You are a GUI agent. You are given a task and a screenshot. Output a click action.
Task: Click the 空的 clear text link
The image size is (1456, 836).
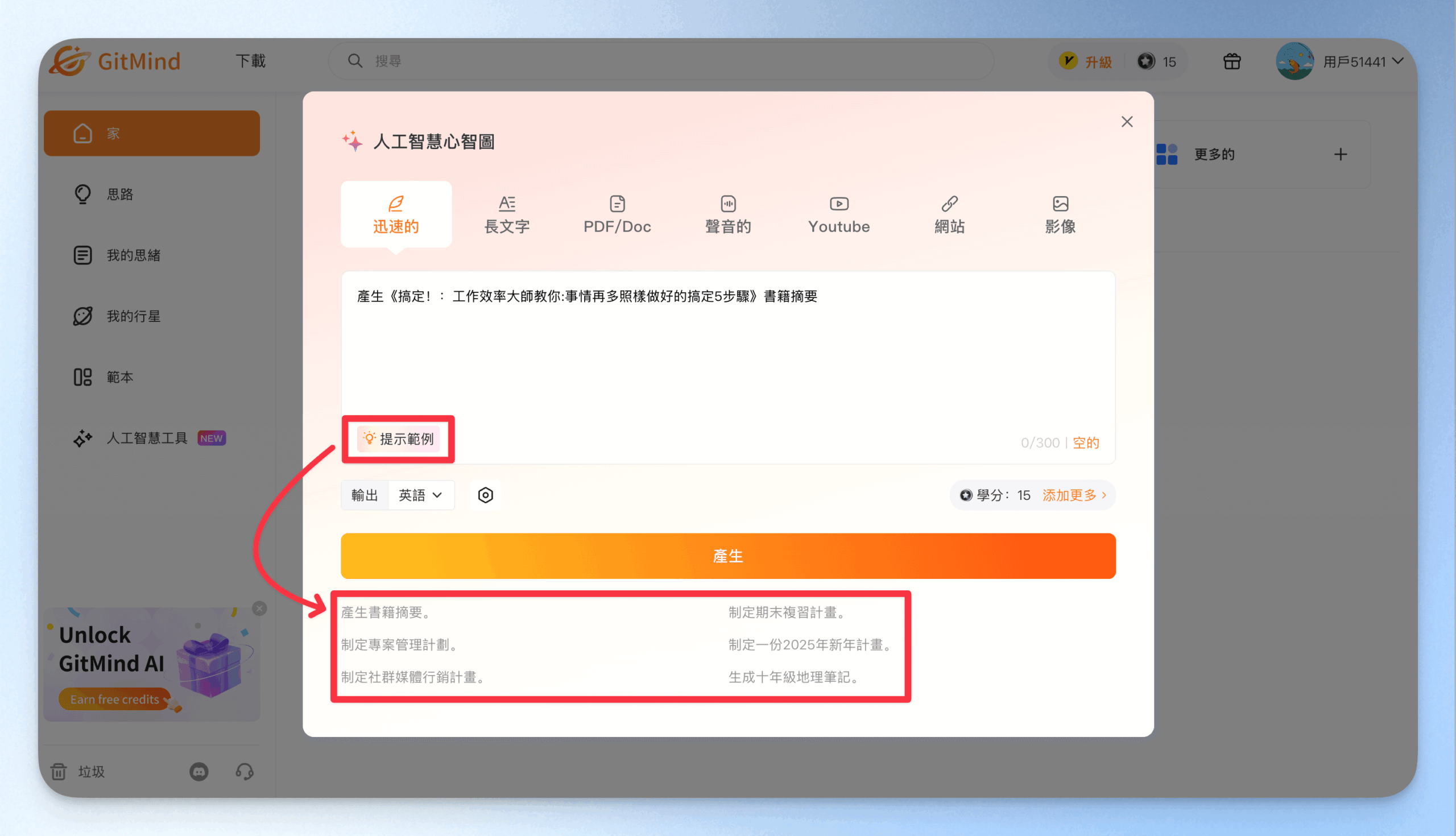pyautogui.click(x=1086, y=442)
